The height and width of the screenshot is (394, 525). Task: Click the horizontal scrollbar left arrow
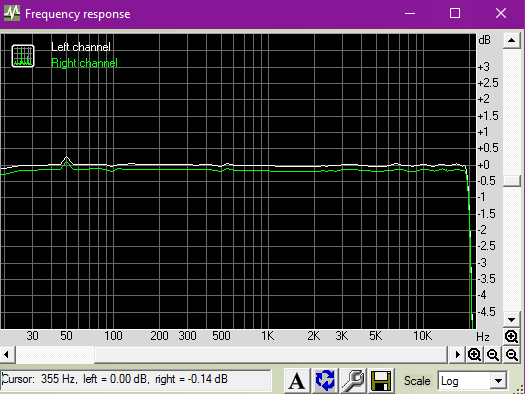(7, 354)
